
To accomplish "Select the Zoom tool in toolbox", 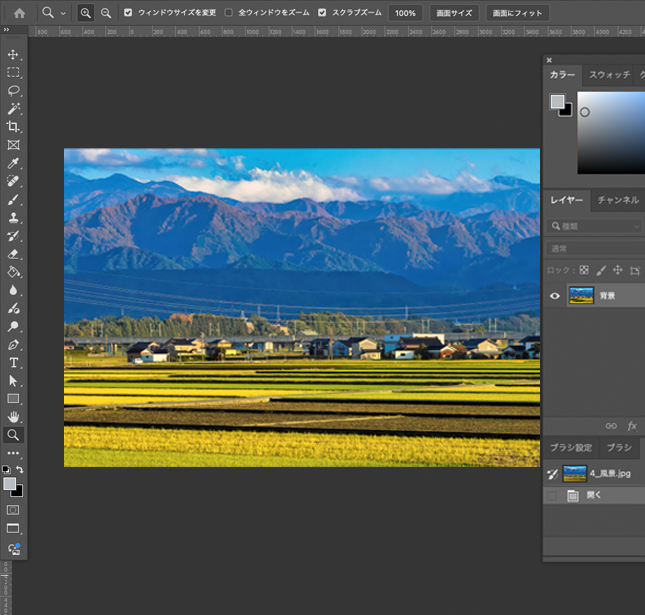I will pos(13,435).
